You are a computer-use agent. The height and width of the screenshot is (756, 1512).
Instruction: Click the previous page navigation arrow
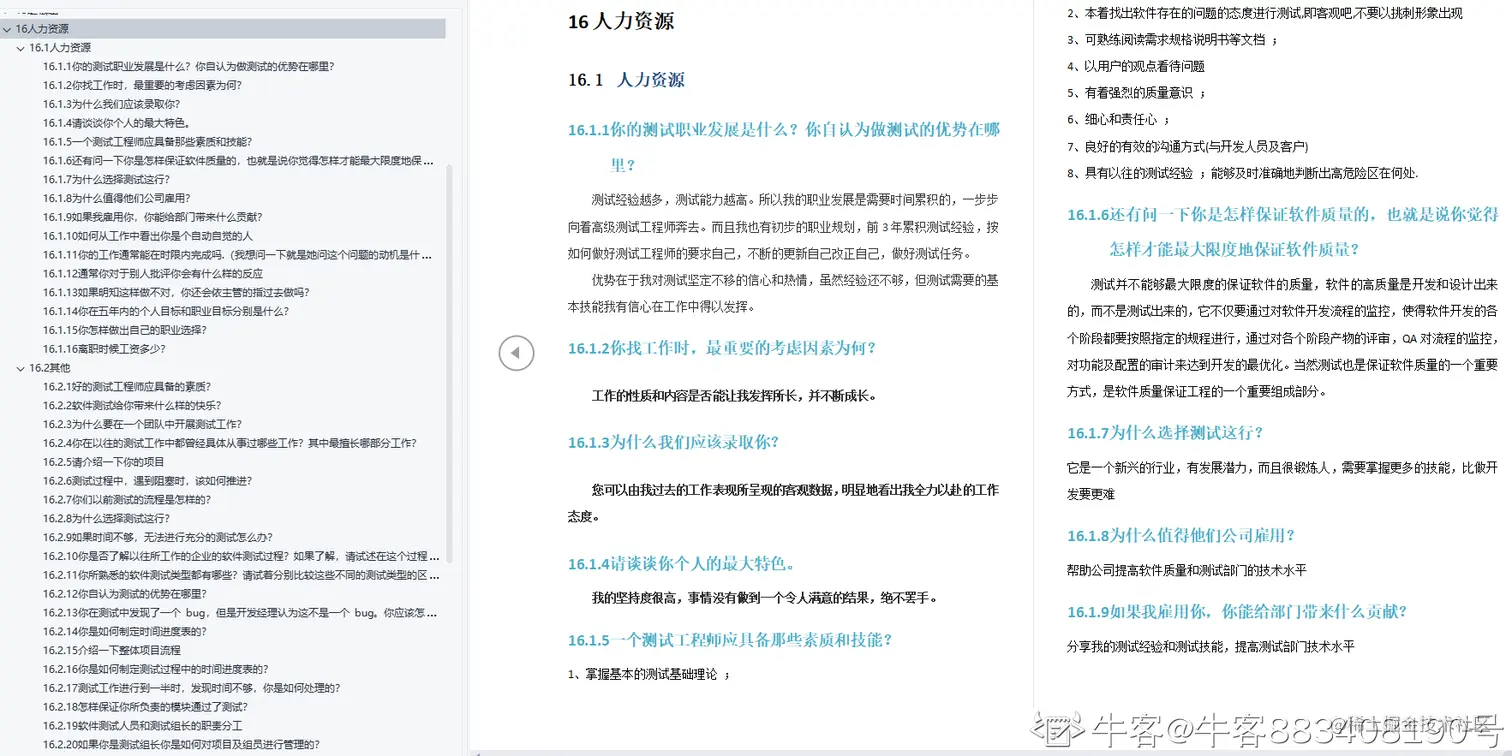point(516,352)
